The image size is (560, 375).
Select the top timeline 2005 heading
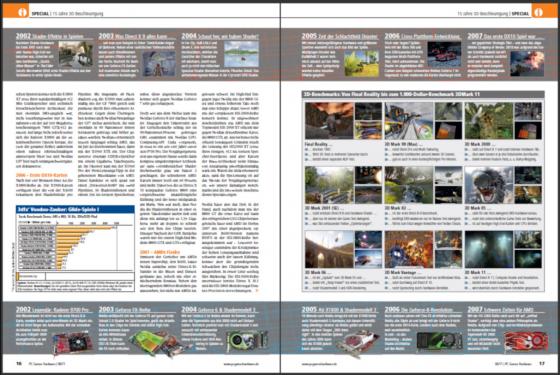pos(340,36)
